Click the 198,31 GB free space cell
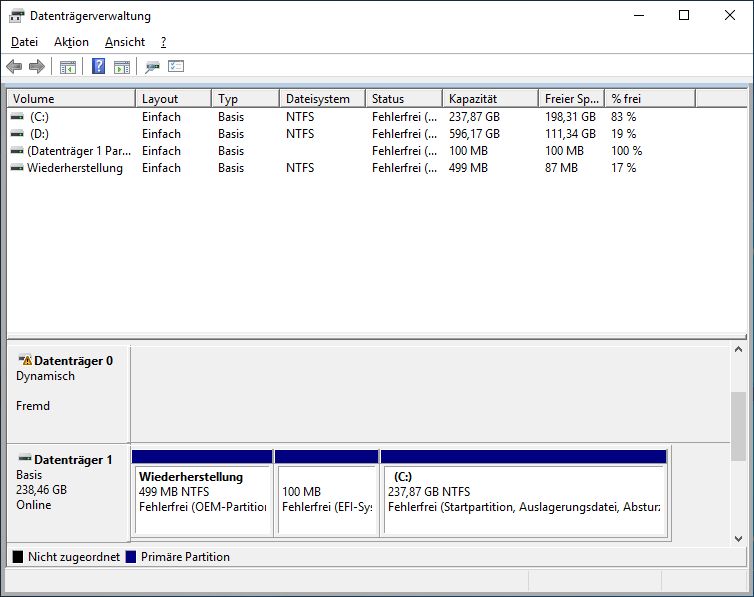Screen dimensions: 754x597 pos(570,117)
